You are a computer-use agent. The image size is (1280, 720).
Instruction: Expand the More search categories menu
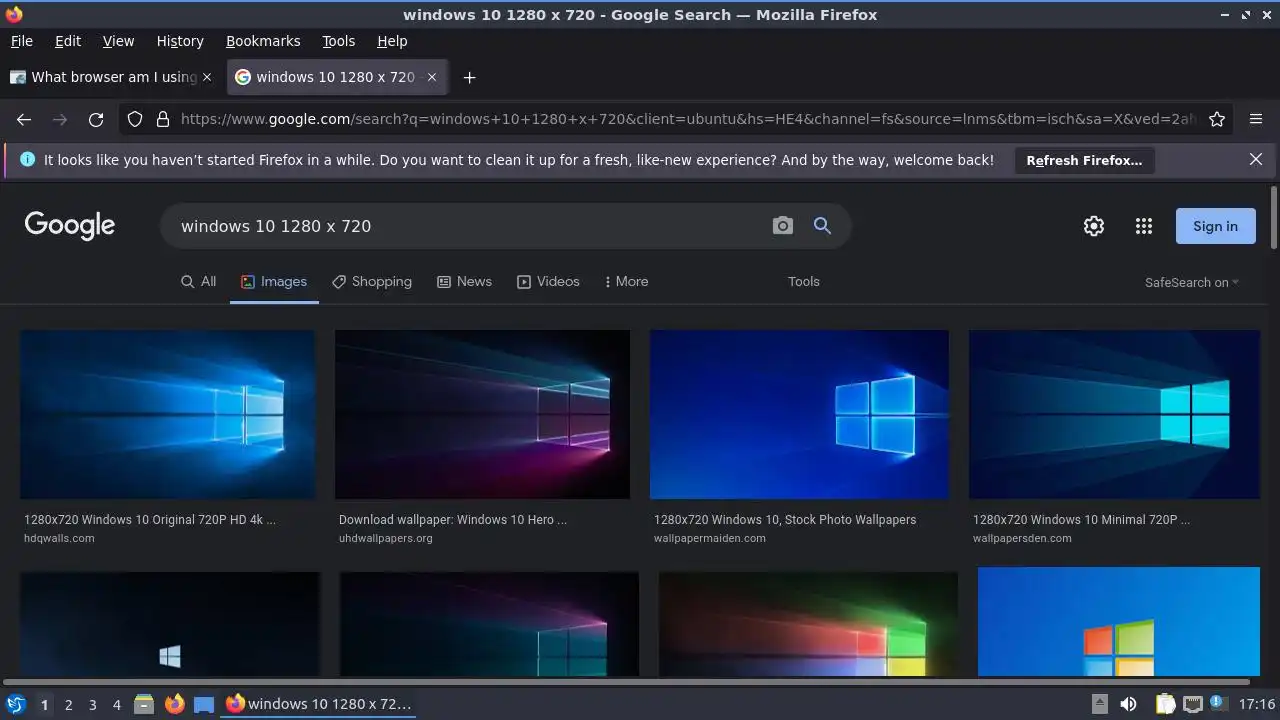click(x=627, y=282)
